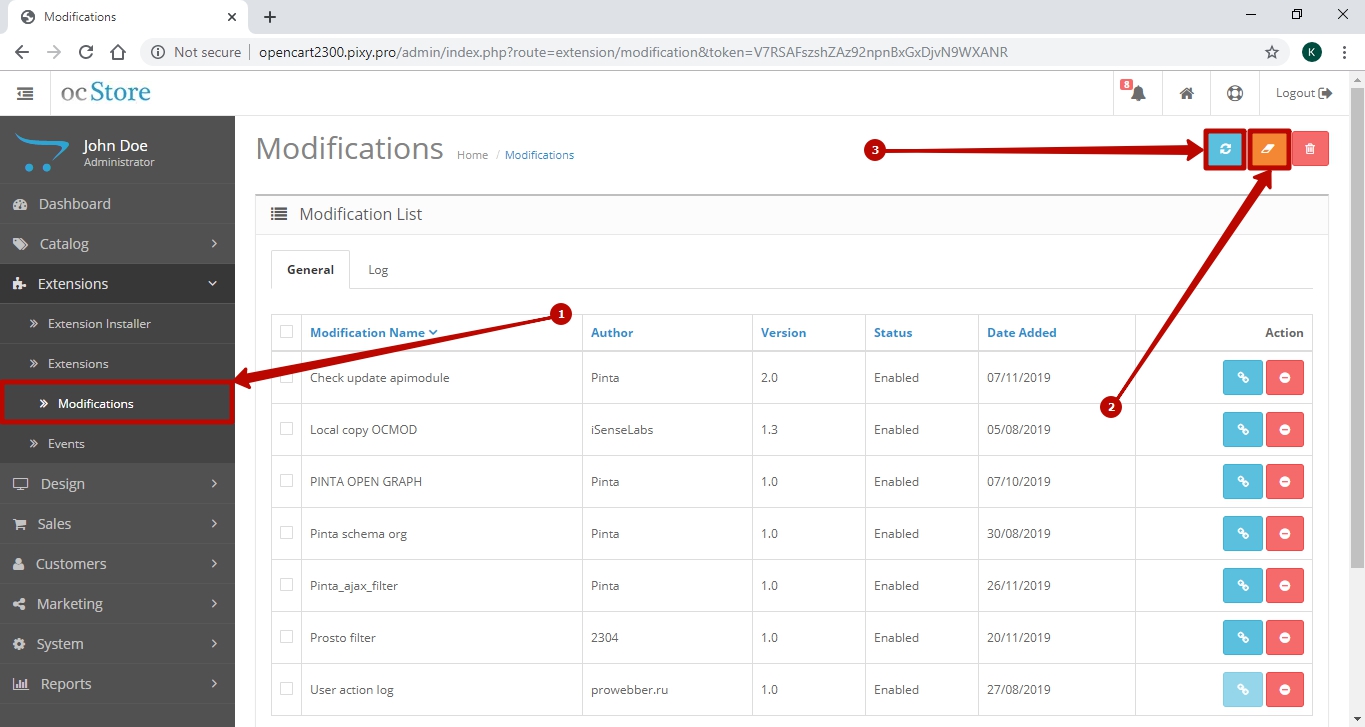The height and width of the screenshot is (727, 1365).
Task: Expand the Catalog sidebar menu
Action: 117,244
